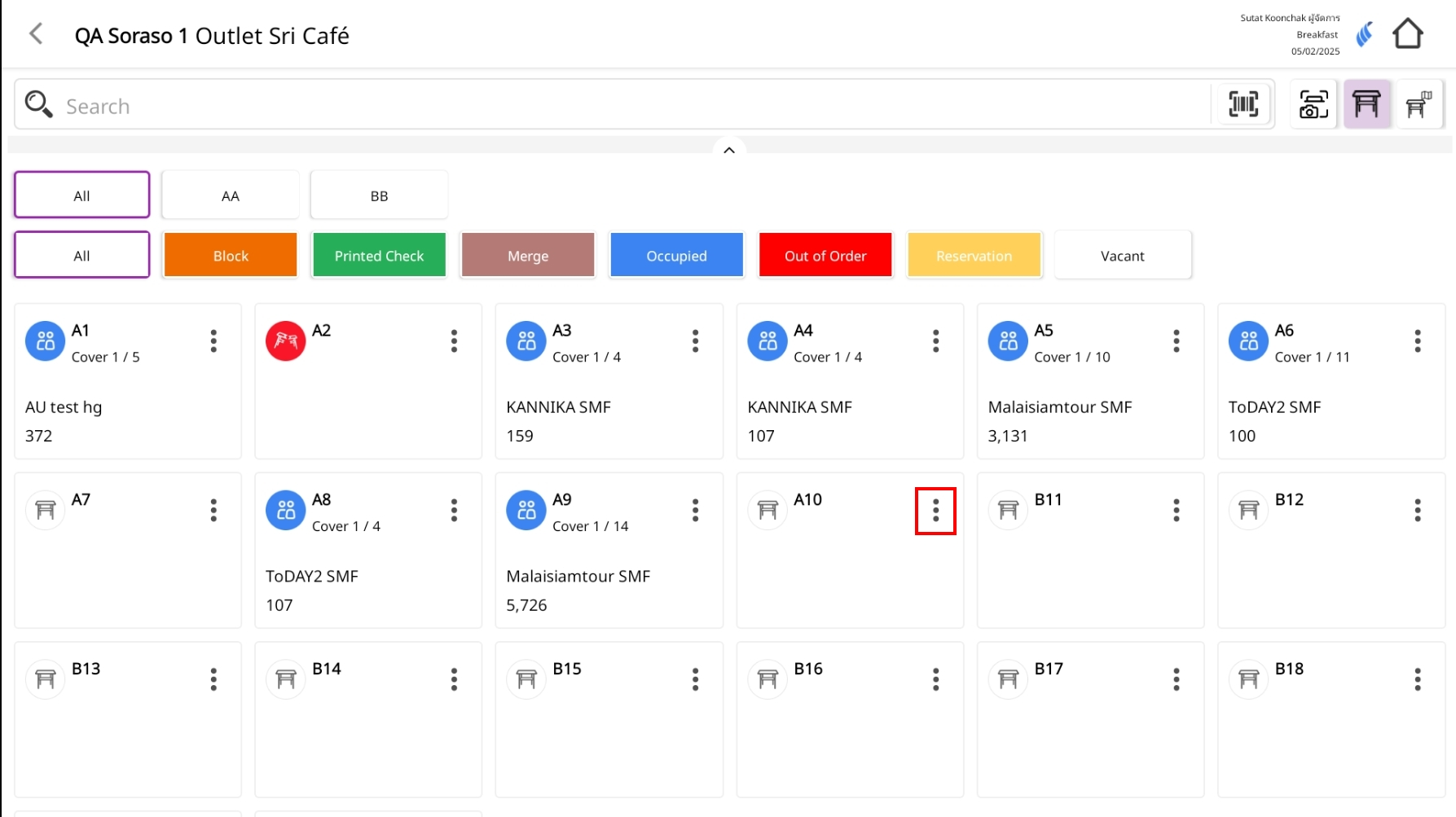This screenshot has width=1456, height=817.
Task: Filter tables by Occupied status
Action: 676,256
